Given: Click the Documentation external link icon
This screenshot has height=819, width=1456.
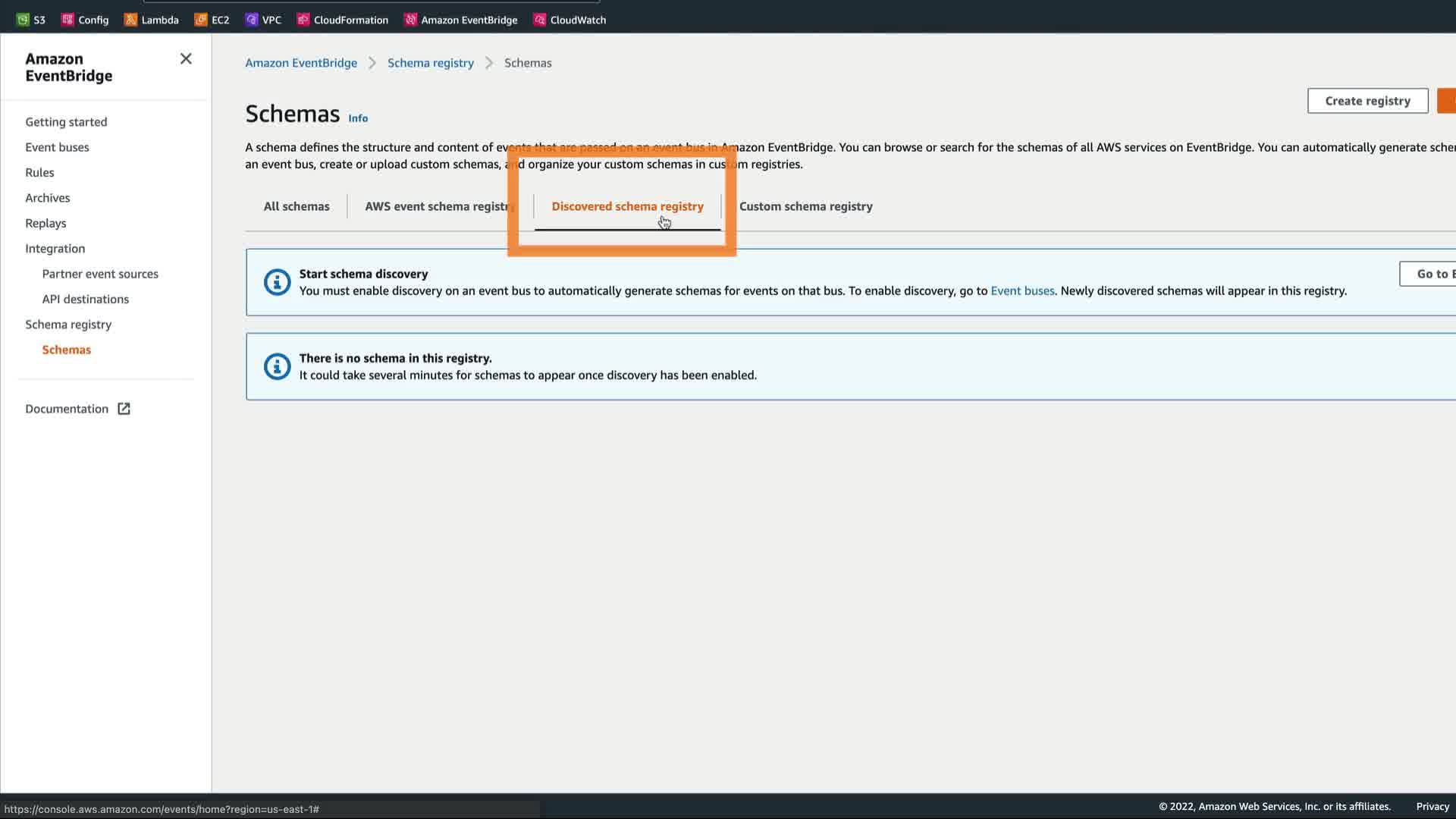Looking at the screenshot, I should (124, 409).
